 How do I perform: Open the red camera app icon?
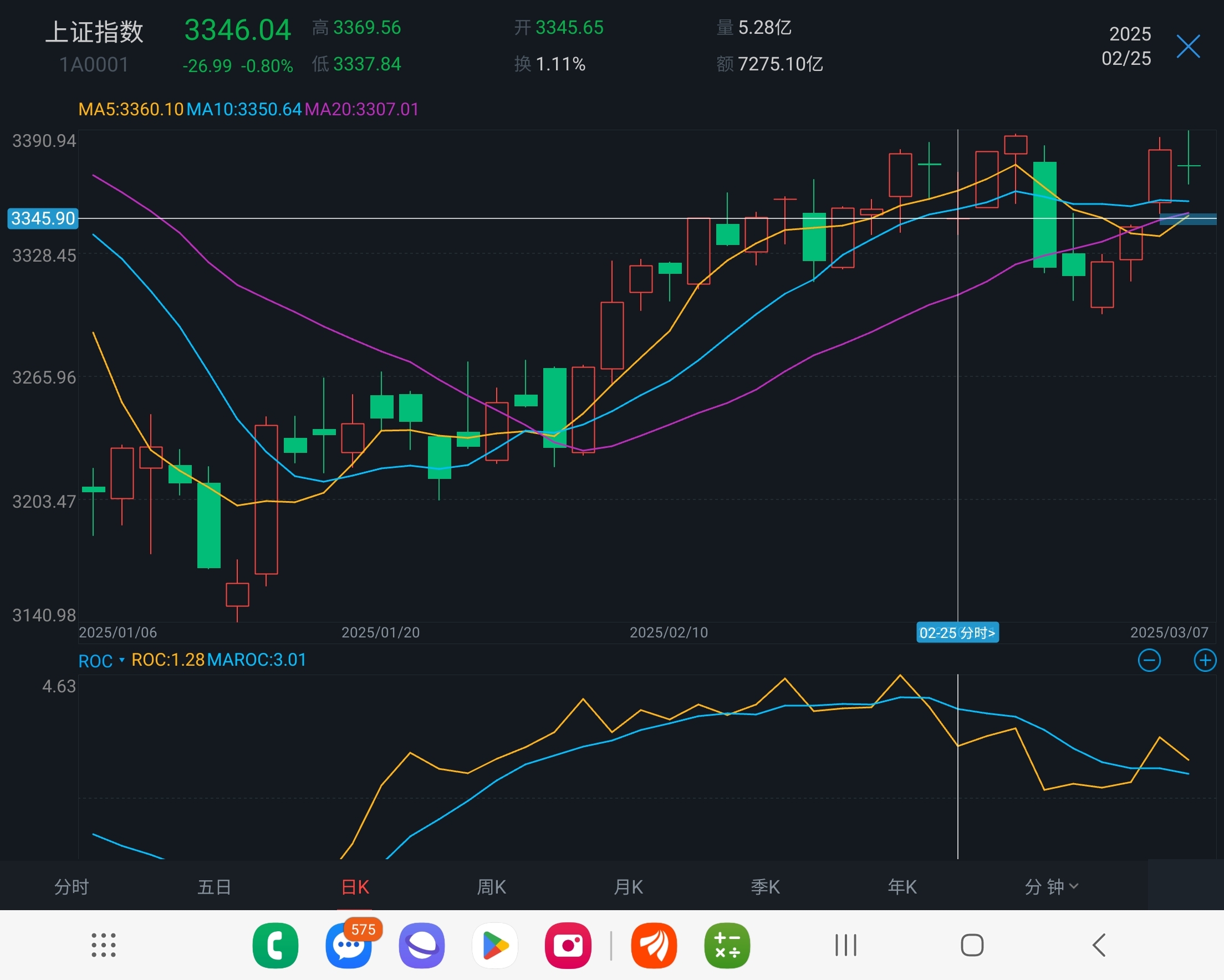[568, 946]
